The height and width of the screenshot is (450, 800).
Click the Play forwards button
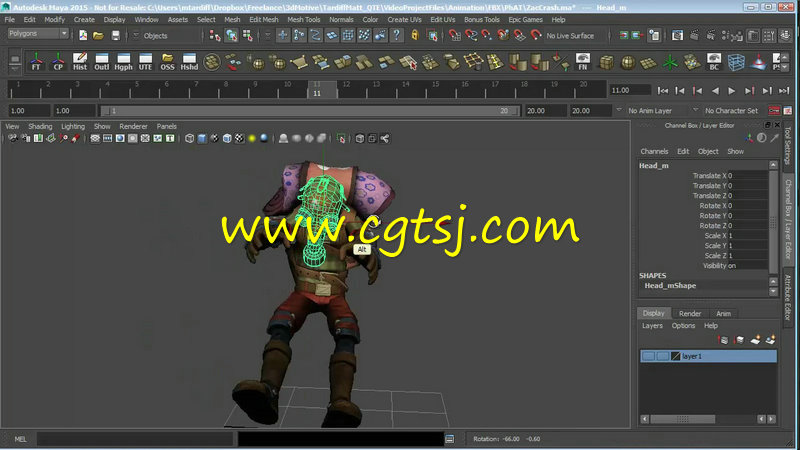[x=732, y=90]
